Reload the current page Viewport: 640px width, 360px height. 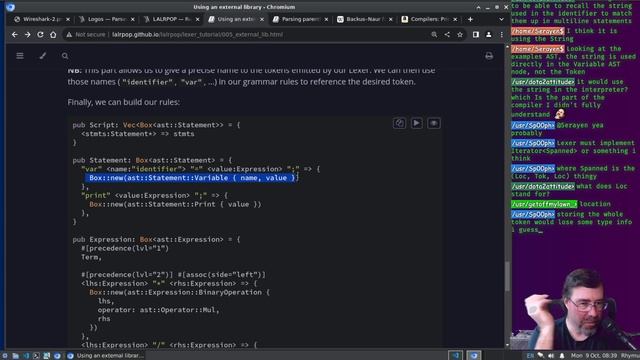point(40,35)
